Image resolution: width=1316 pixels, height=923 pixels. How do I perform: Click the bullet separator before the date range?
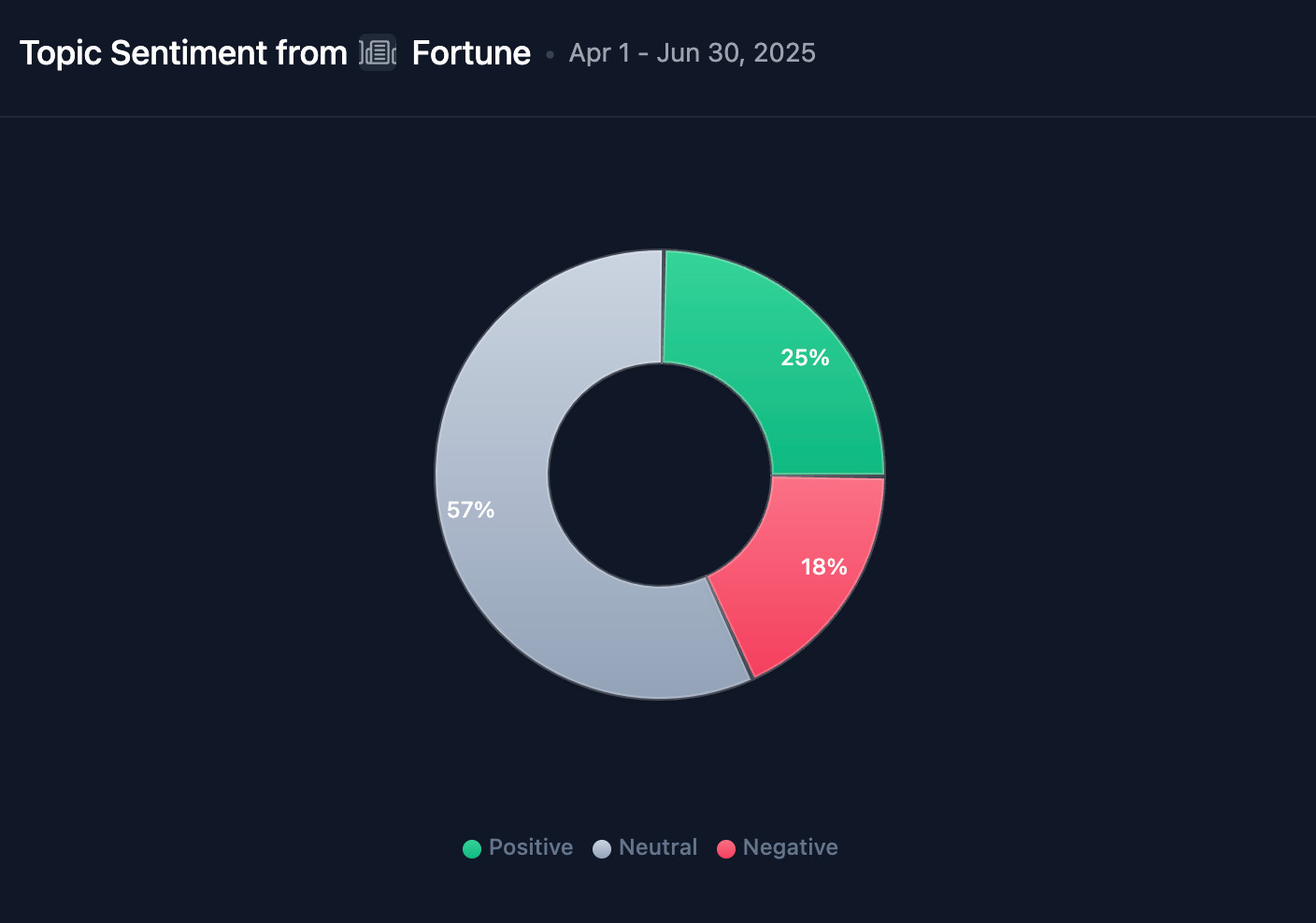550,55
